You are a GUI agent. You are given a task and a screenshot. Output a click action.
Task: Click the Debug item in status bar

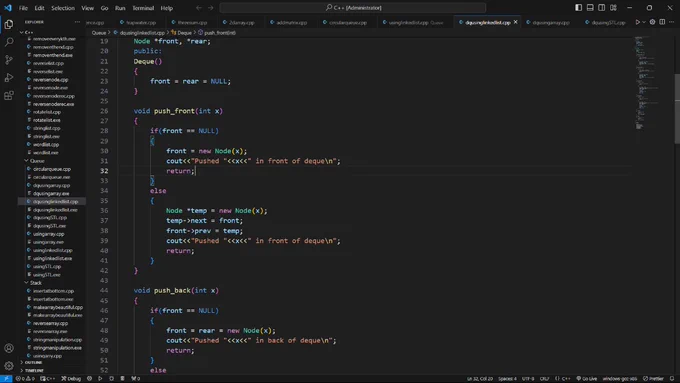[71, 379]
